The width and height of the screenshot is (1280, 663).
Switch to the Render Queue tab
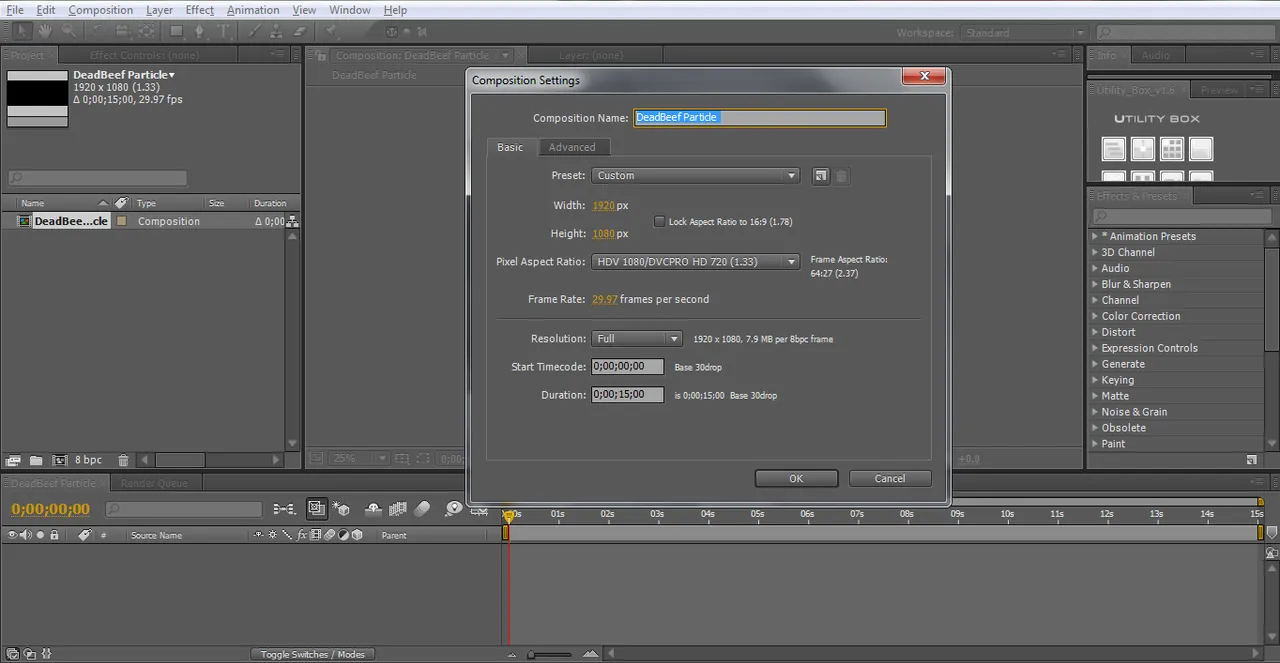coord(154,483)
